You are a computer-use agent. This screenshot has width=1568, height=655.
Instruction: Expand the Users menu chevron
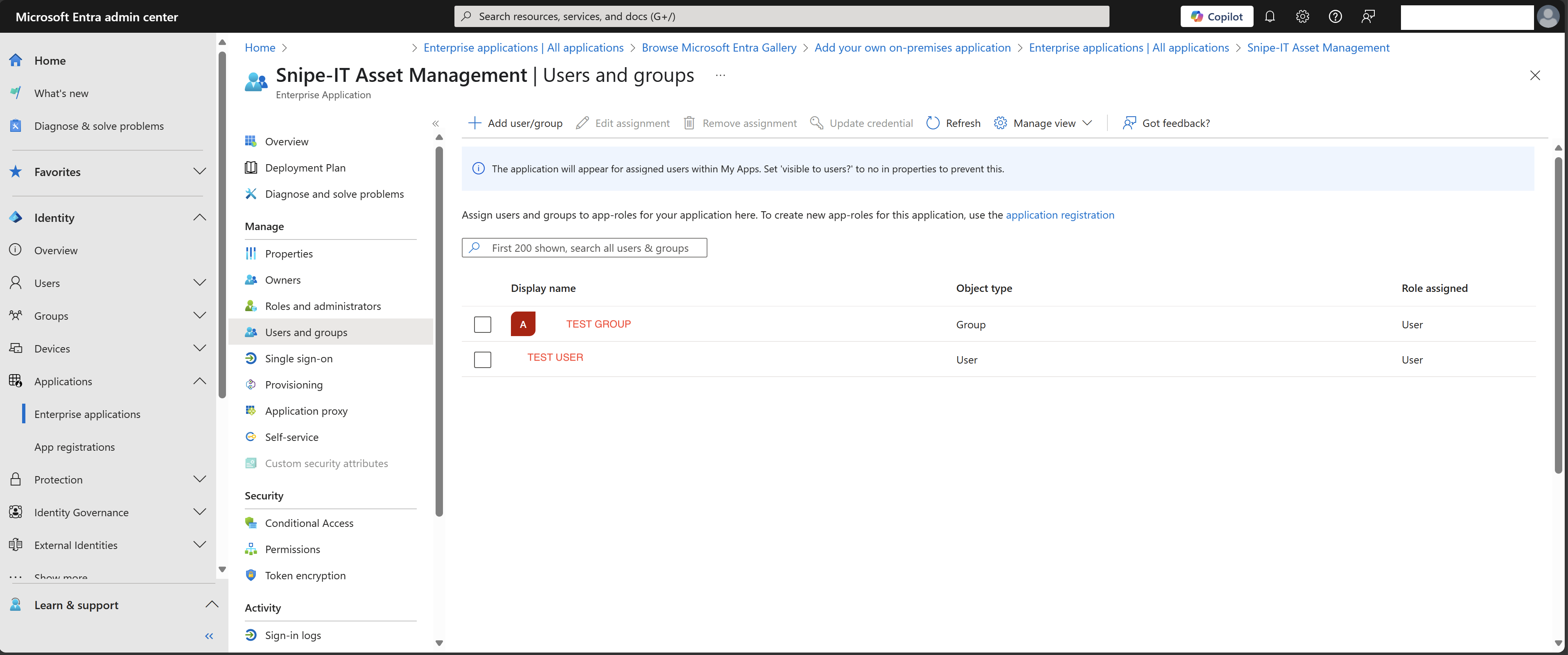tap(200, 283)
